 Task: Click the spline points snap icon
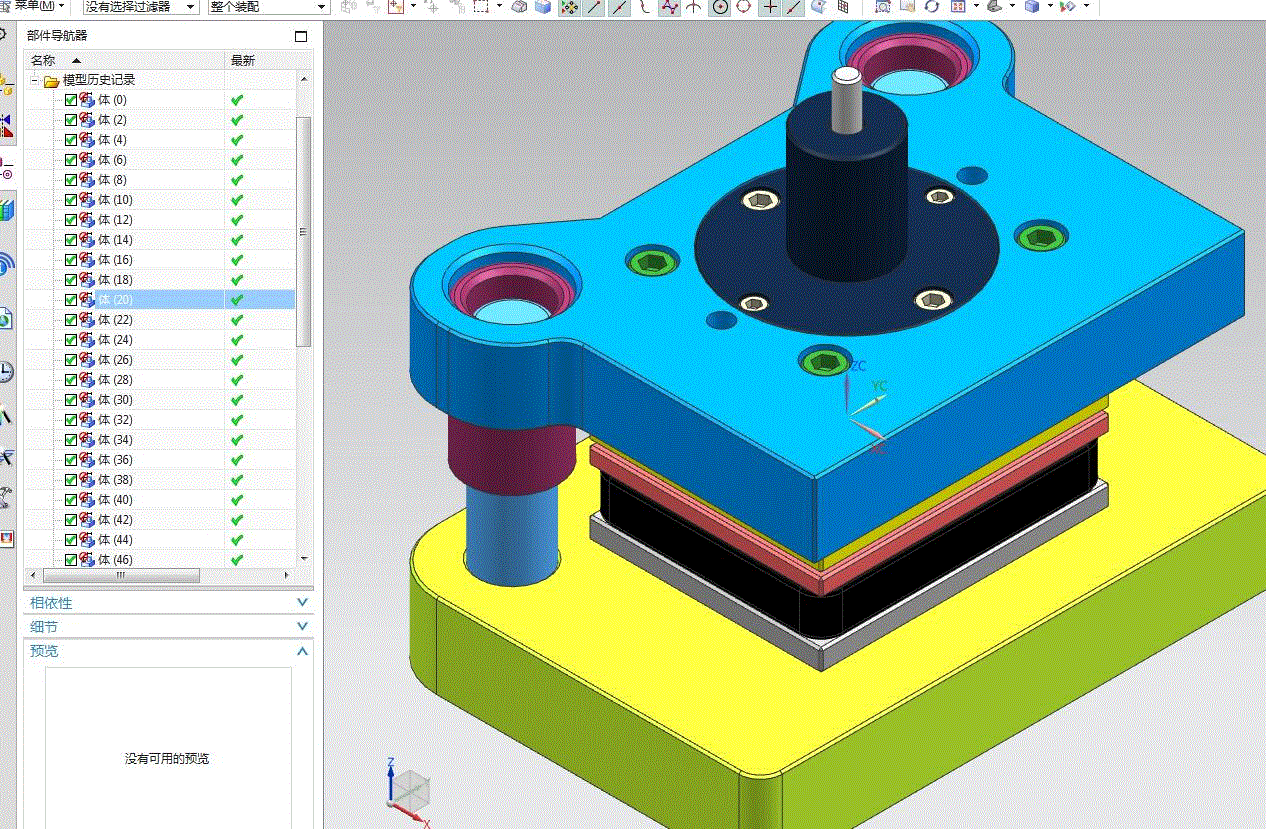[x=668, y=7]
